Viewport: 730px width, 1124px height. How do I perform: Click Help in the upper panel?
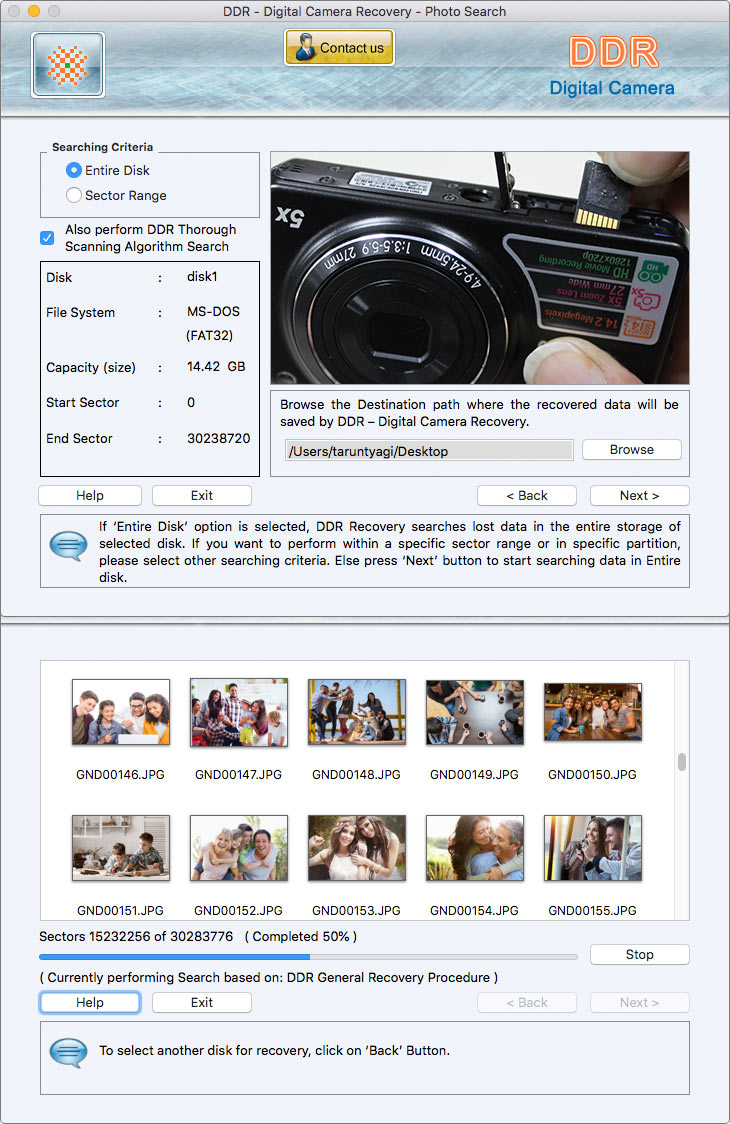pos(90,495)
